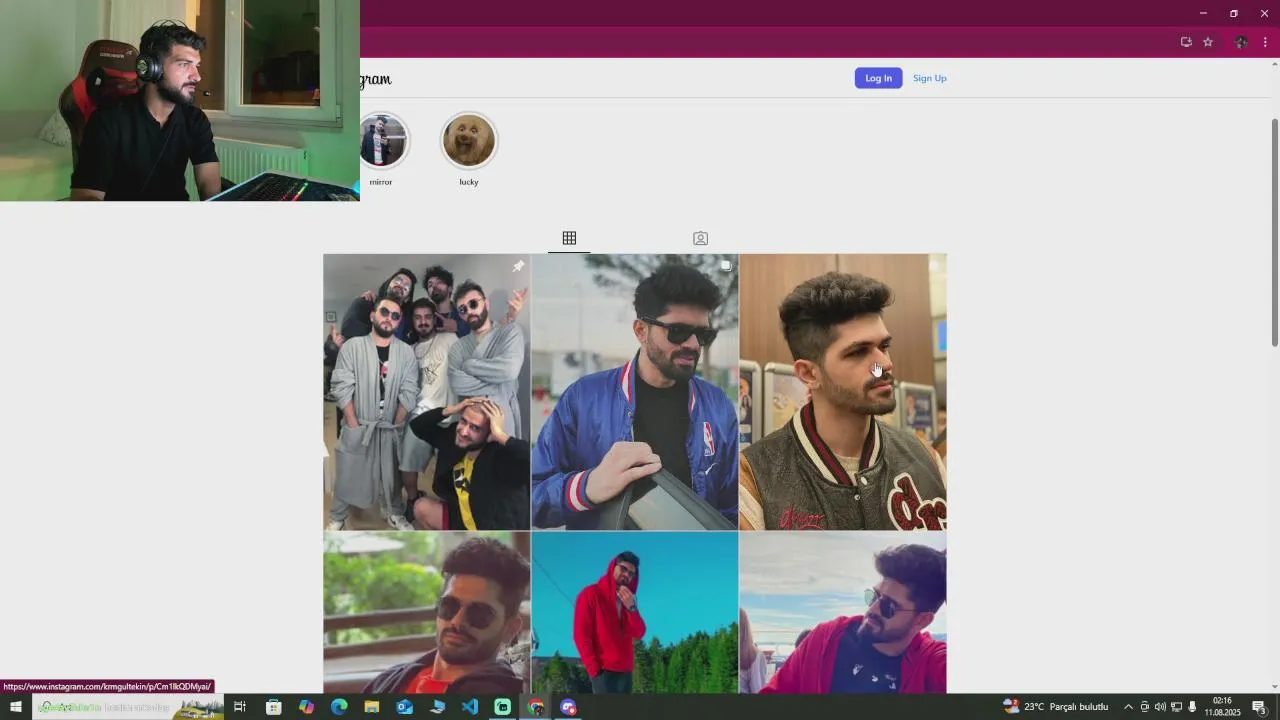The width and height of the screenshot is (1280, 720).
Task: Open the notification center icon
Action: (x=1259, y=707)
